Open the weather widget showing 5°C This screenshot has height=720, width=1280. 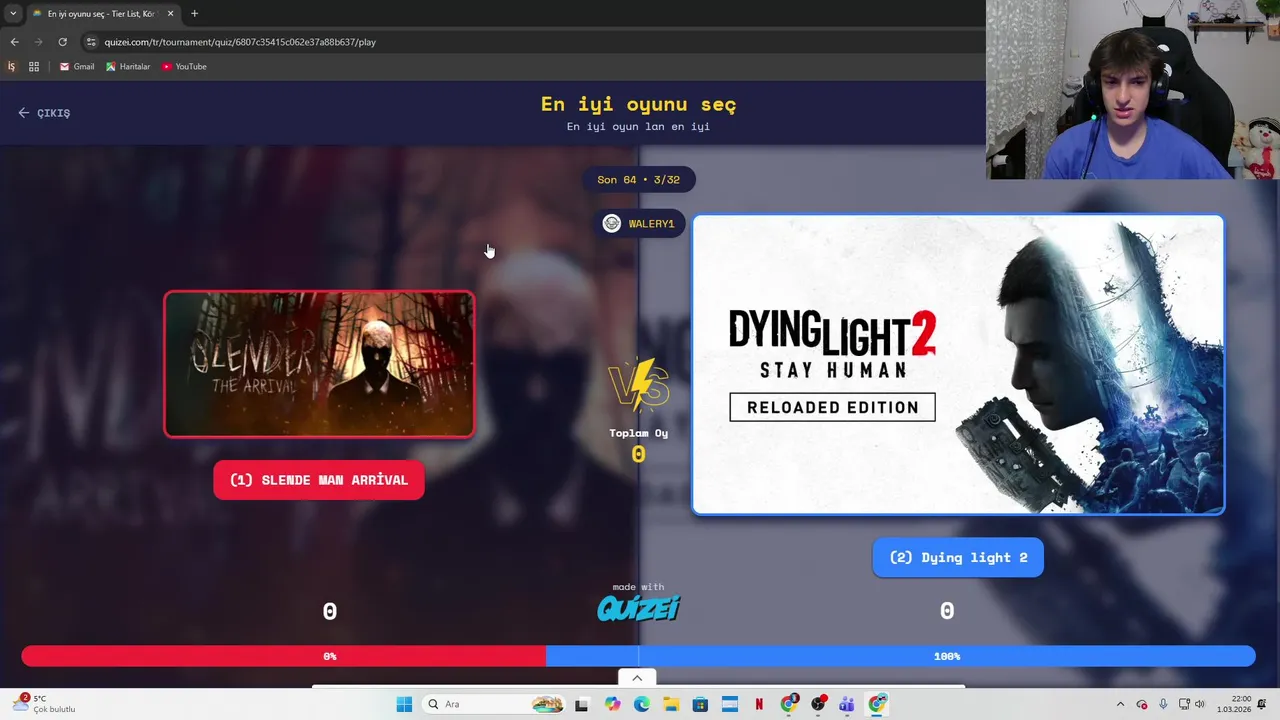45,704
